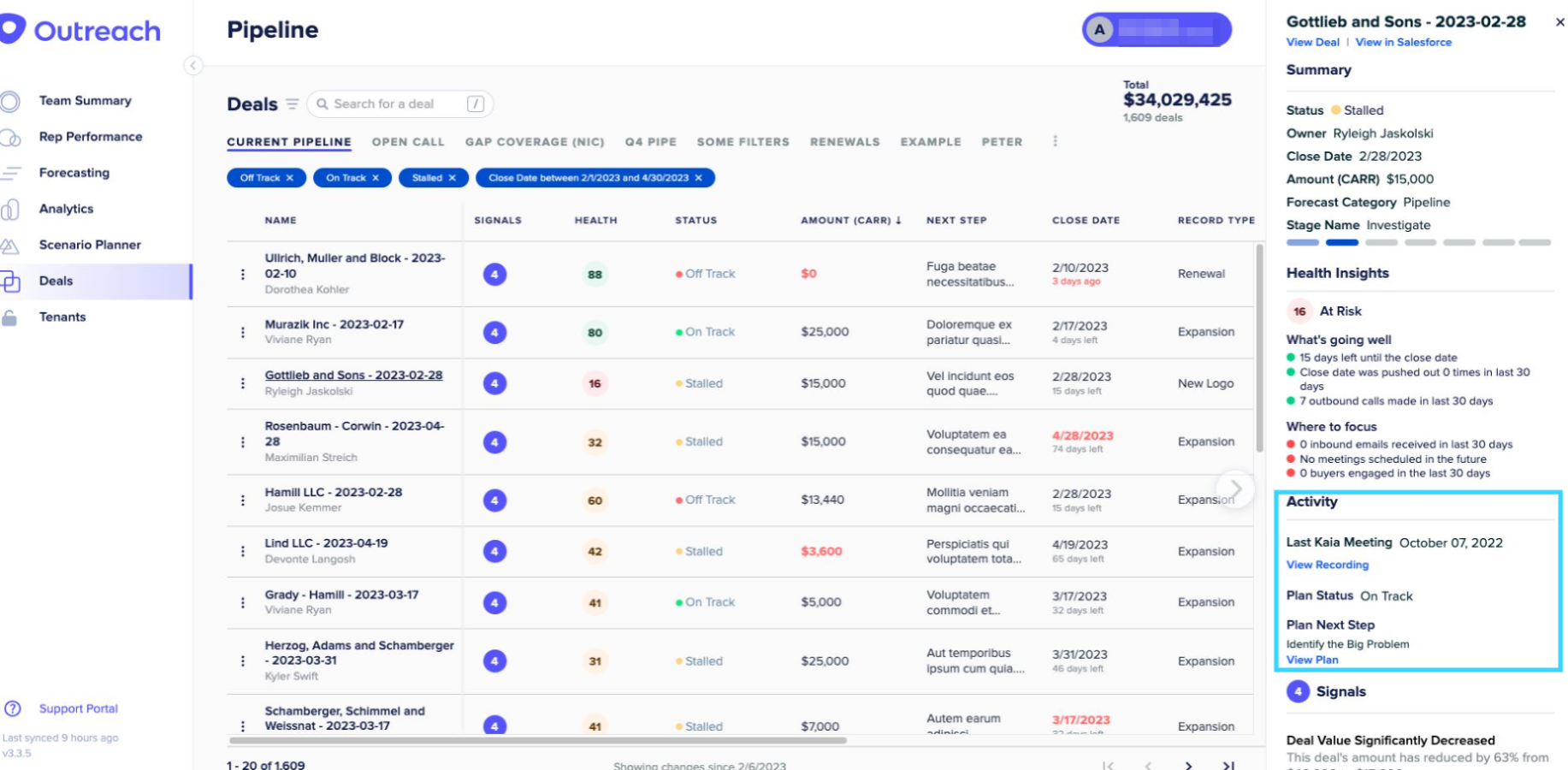Open the Deals filter icon
The width and height of the screenshot is (1568, 770).
tap(292, 104)
